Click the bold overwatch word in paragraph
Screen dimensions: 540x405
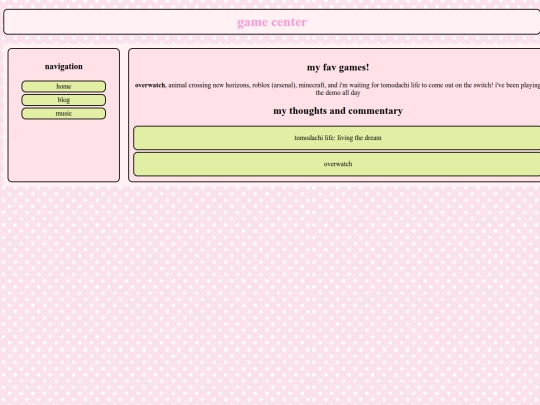pyautogui.click(x=150, y=85)
